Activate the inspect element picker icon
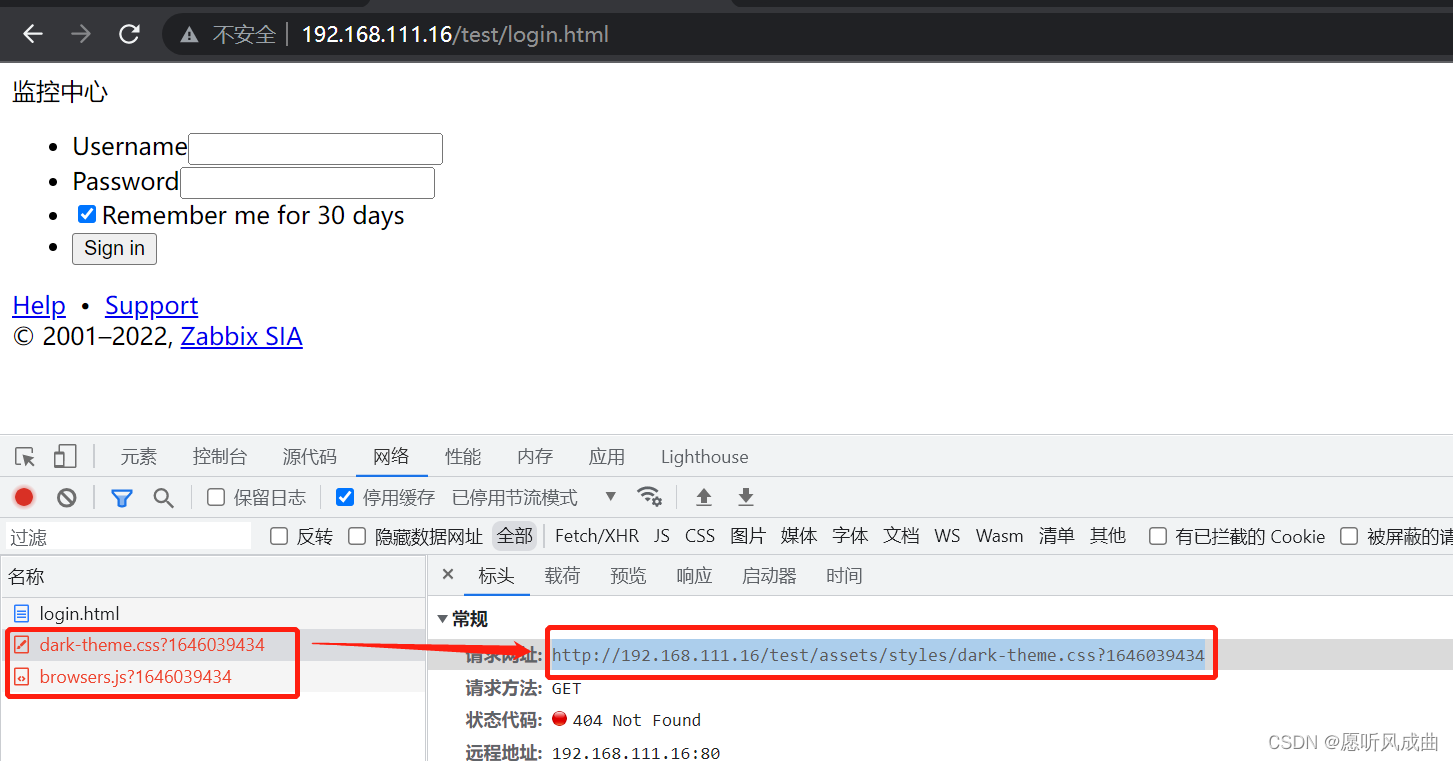This screenshot has width=1453, height=761. (x=25, y=457)
